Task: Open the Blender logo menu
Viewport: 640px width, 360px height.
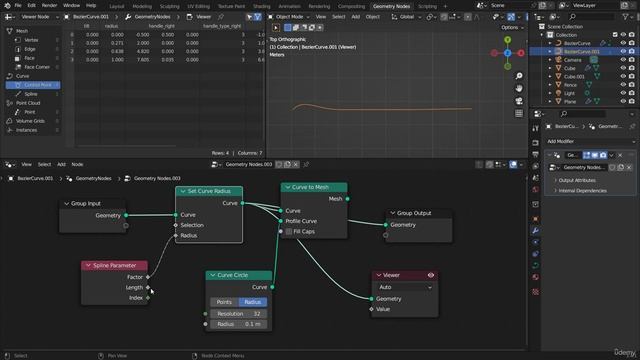Action: click(7, 6)
